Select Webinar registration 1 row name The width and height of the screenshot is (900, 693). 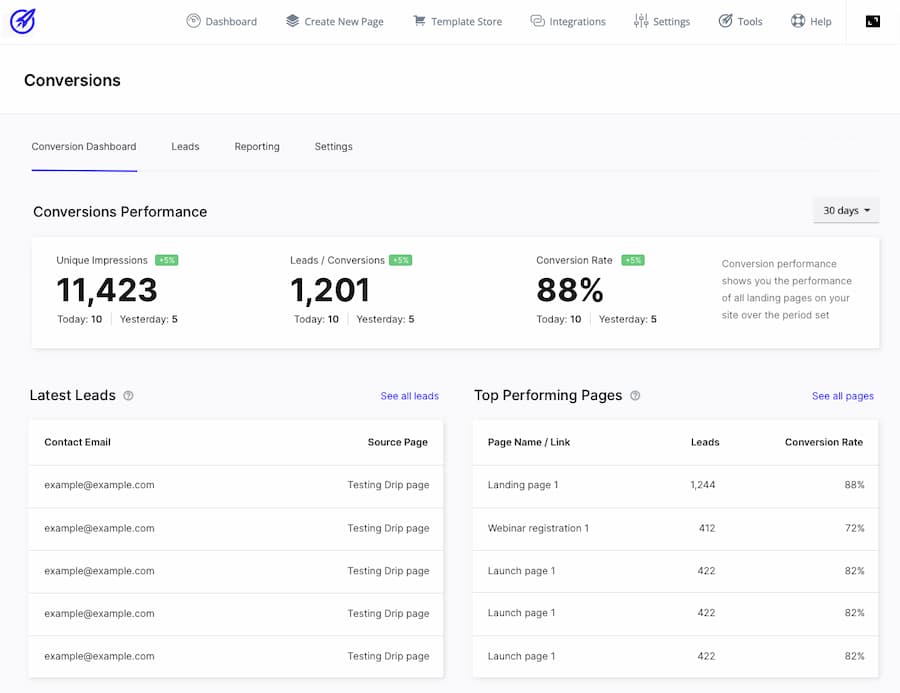tap(538, 528)
